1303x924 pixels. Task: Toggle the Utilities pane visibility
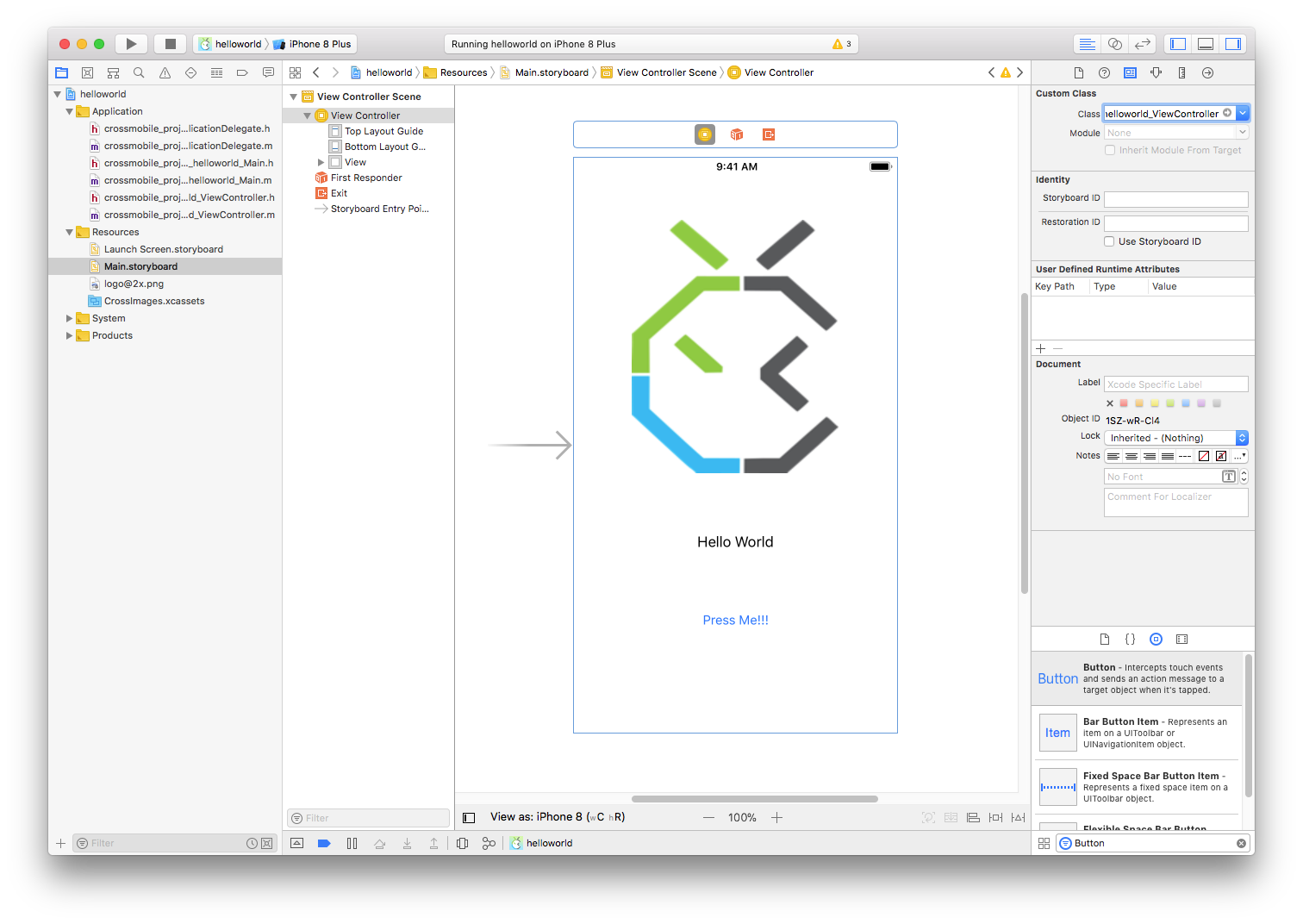(x=1233, y=44)
